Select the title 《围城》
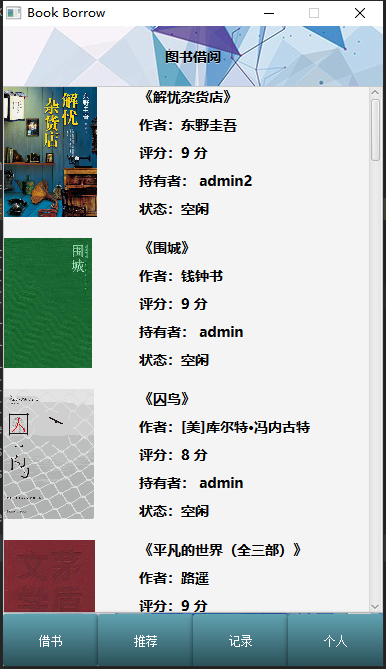Viewport: 386px width, 669px height. 167,248
